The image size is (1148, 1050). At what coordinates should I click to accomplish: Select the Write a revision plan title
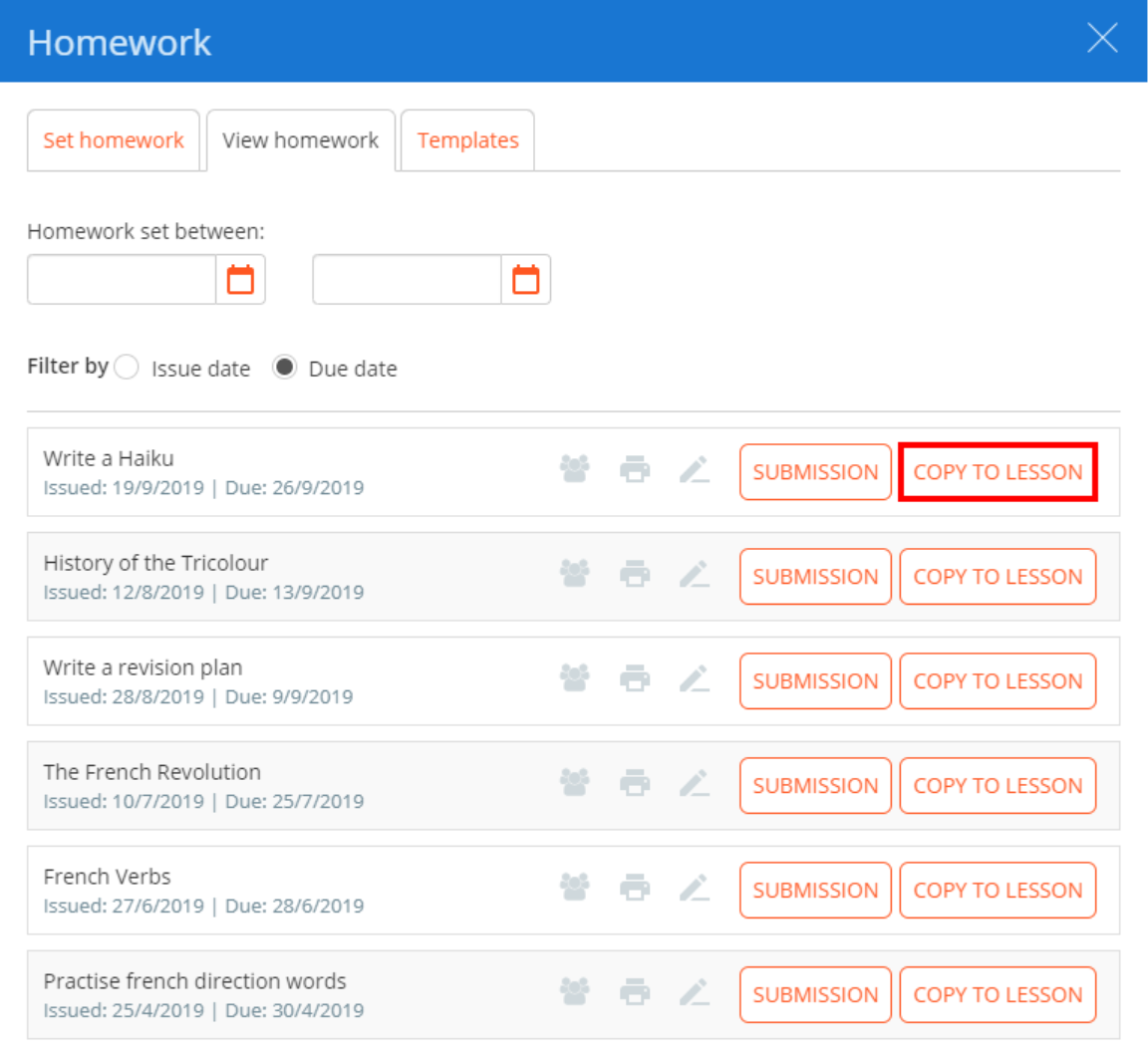click(143, 668)
